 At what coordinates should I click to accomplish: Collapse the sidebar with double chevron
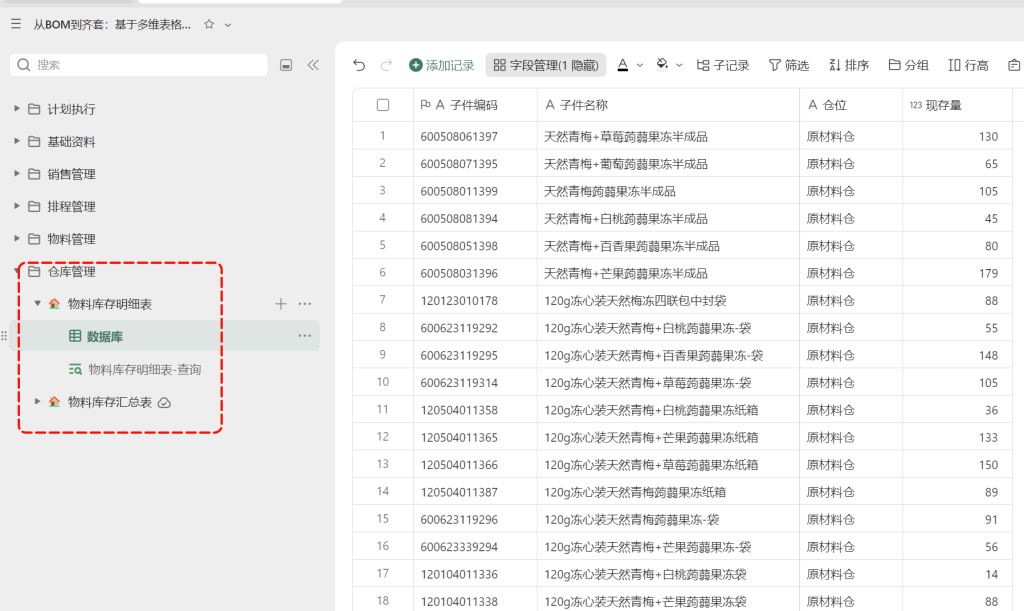pyautogui.click(x=313, y=65)
